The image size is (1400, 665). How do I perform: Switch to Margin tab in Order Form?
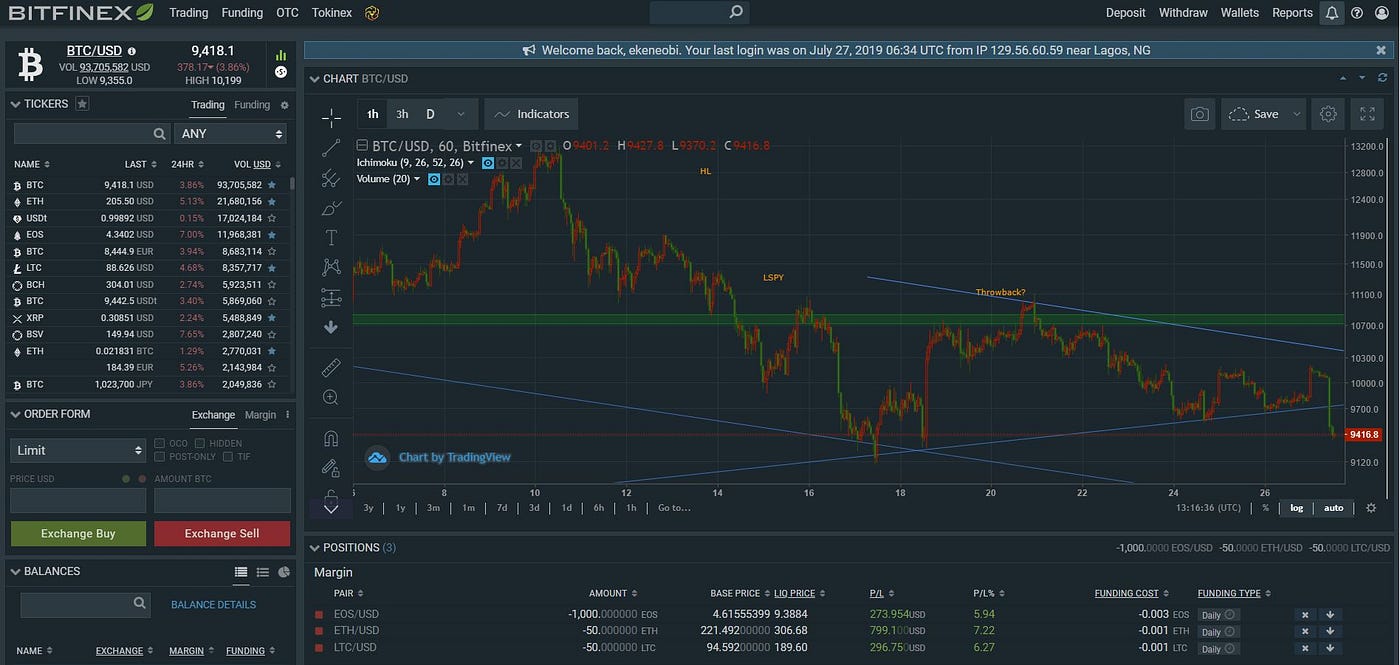click(x=260, y=415)
